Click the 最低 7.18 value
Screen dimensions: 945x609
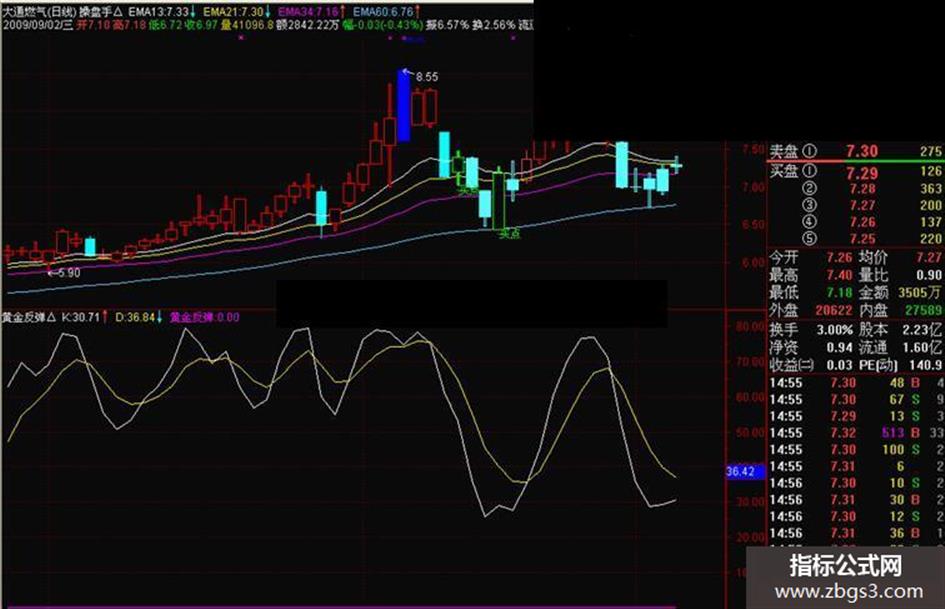[839, 293]
